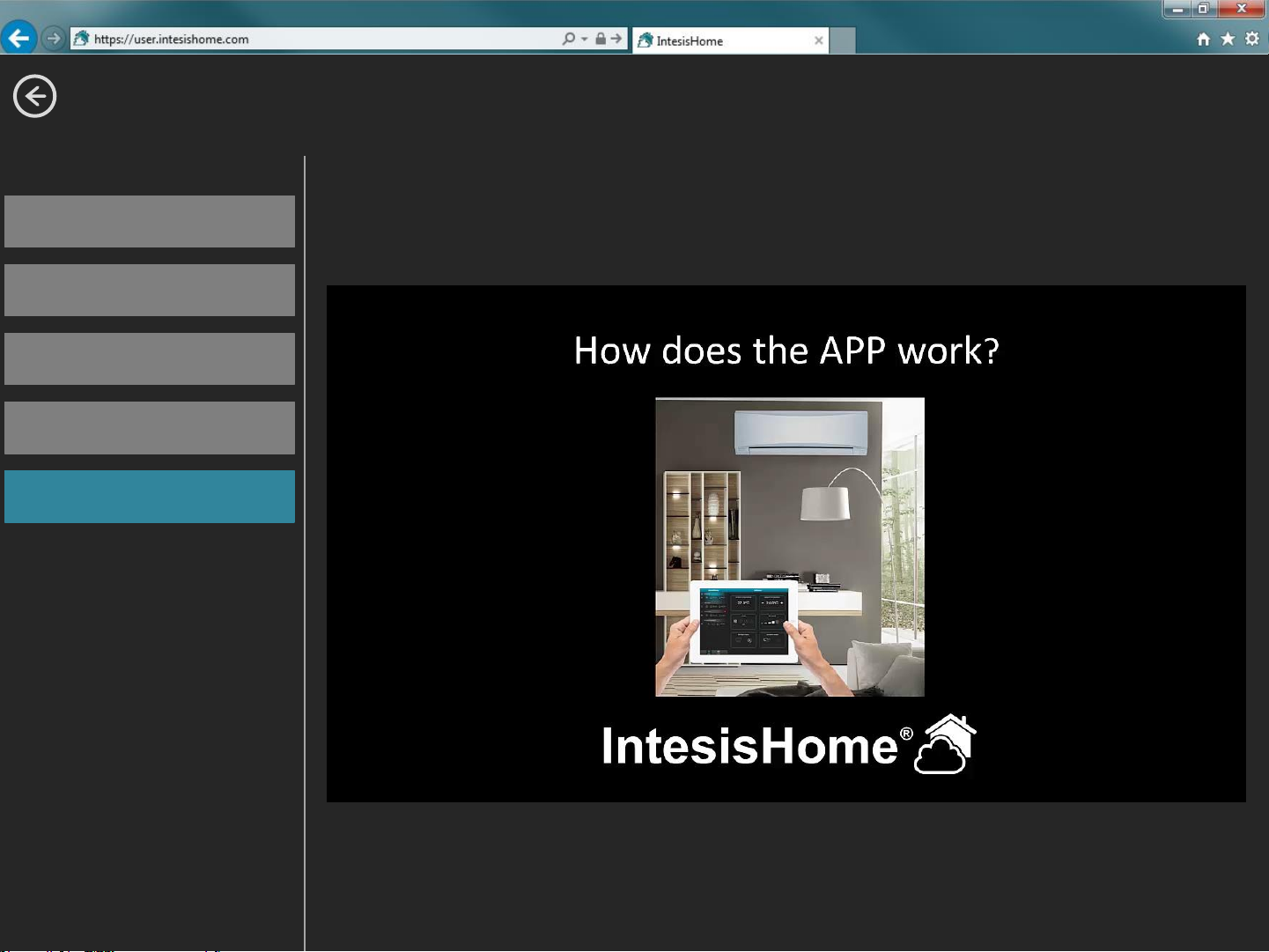
Task: Open Favorites with the star icon
Action: point(1228,39)
